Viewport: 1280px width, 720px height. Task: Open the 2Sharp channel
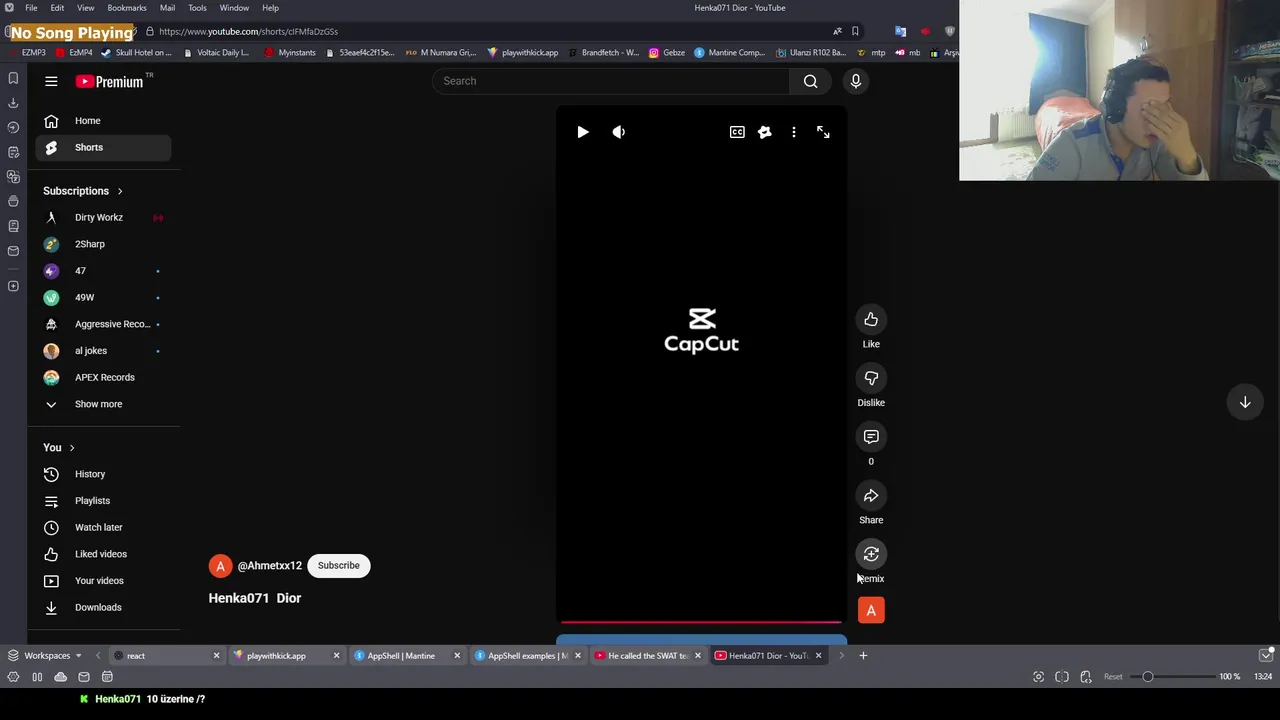click(x=103, y=244)
